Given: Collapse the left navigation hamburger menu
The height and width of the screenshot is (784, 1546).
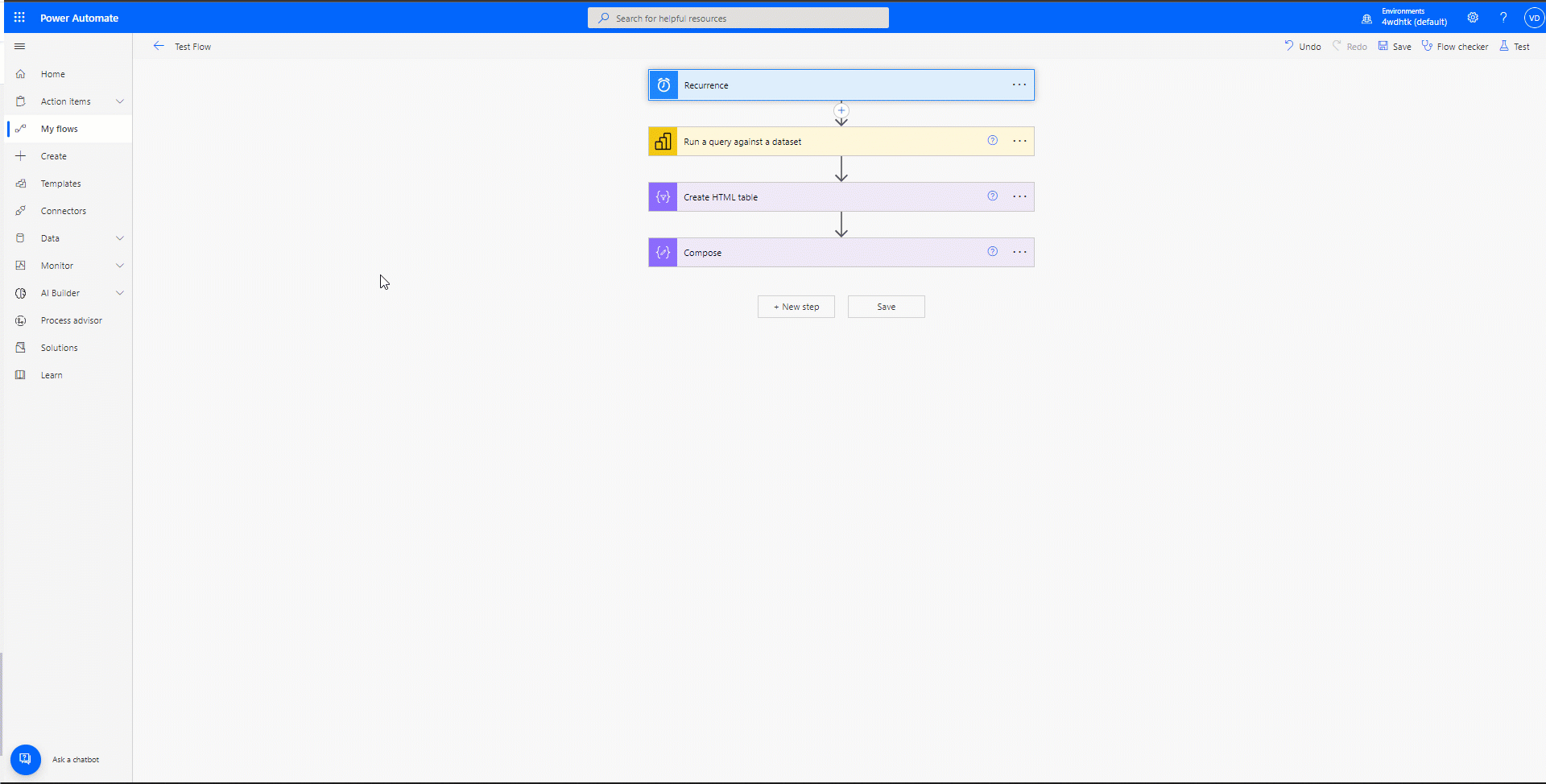Looking at the screenshot, I should coord(20,47).
